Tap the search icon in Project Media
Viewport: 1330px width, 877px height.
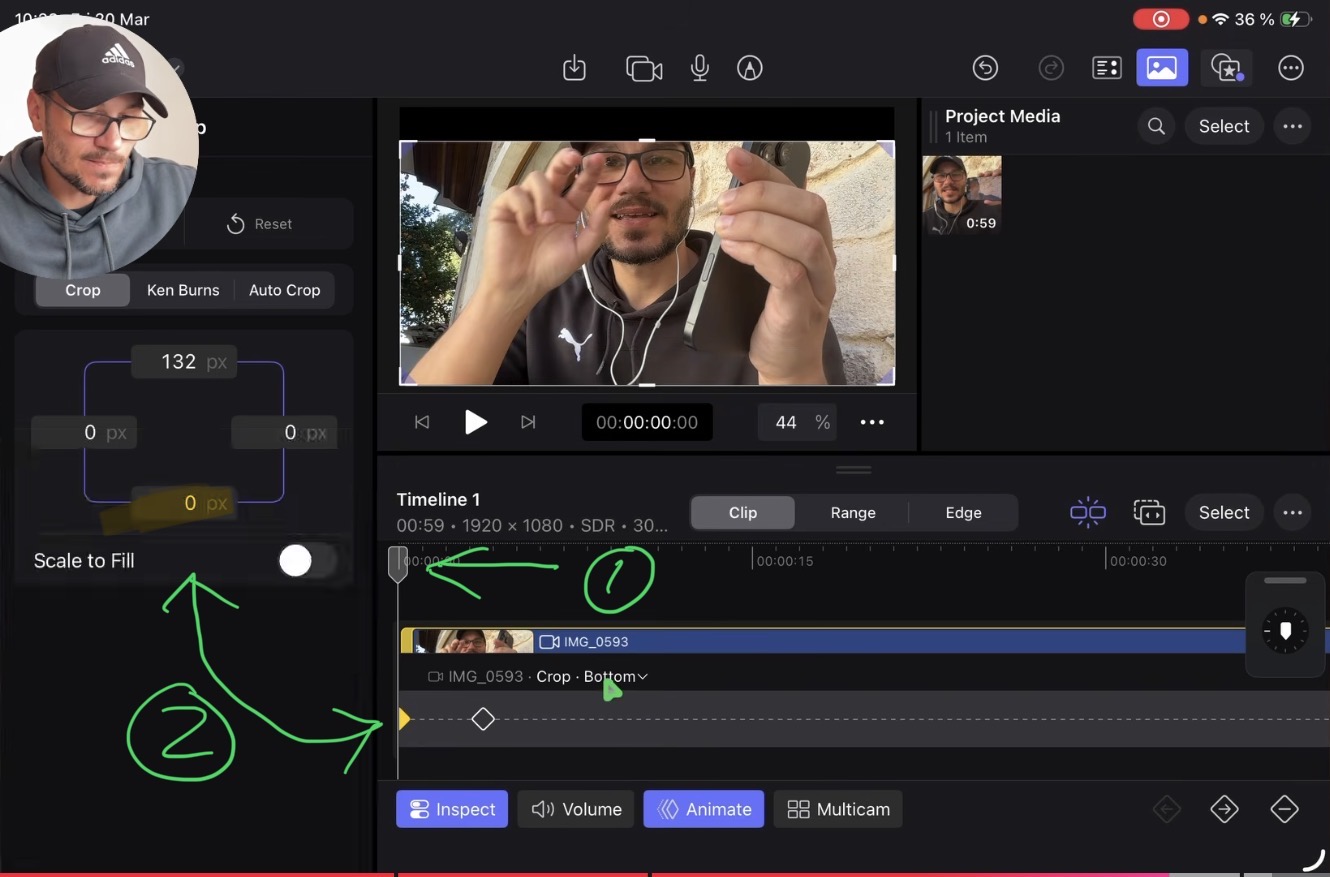pyautogui.click(x=1155, y=126)
